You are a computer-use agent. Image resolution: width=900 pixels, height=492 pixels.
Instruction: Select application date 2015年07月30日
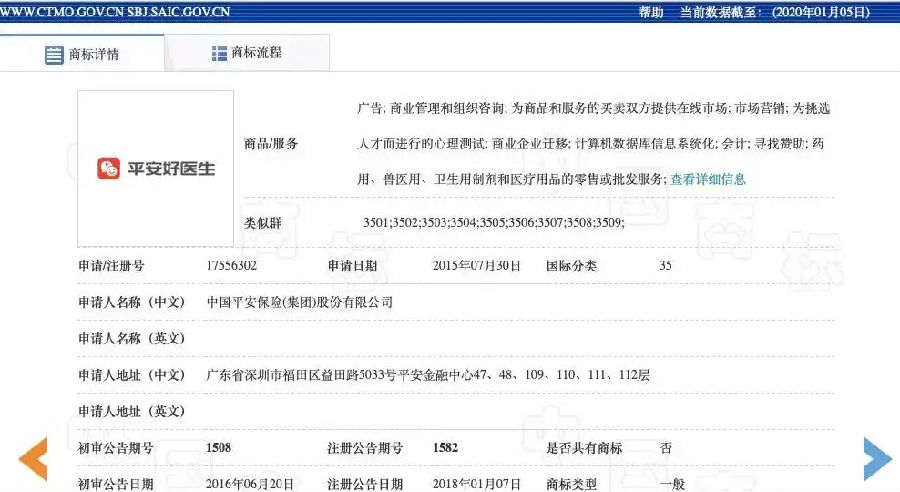coord(476,266)
